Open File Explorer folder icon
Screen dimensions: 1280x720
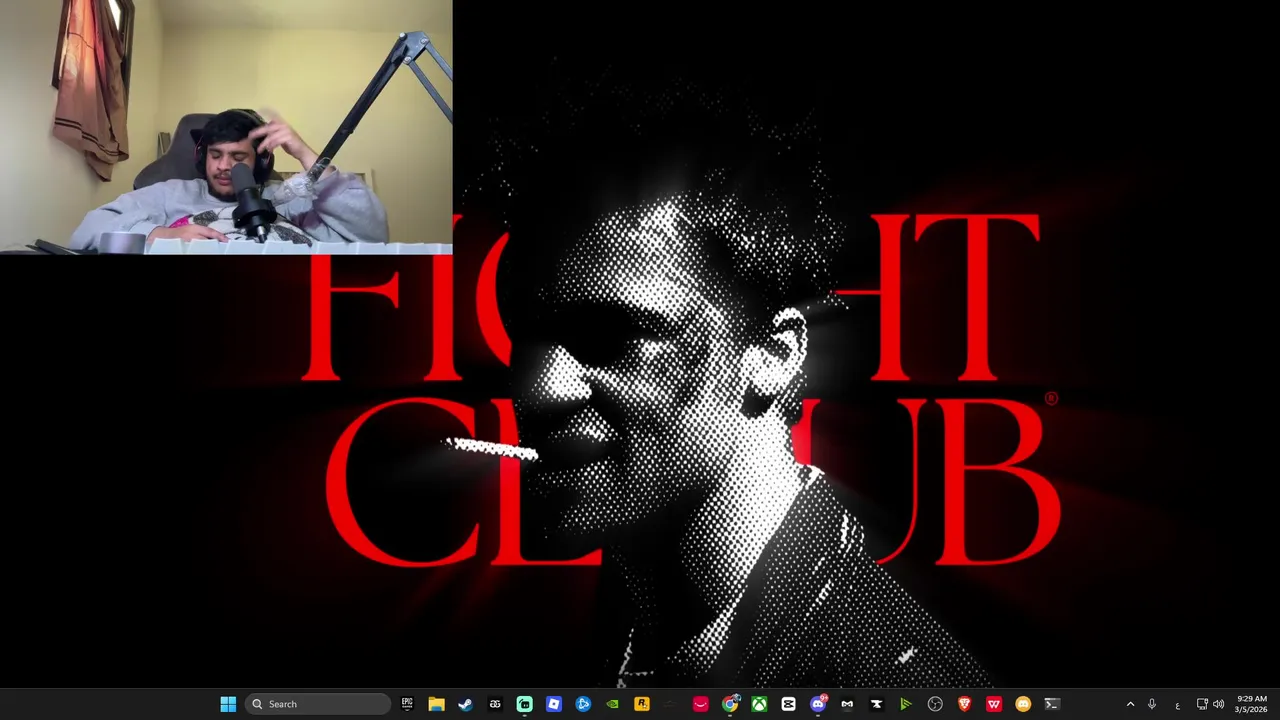tap(436, 704)
